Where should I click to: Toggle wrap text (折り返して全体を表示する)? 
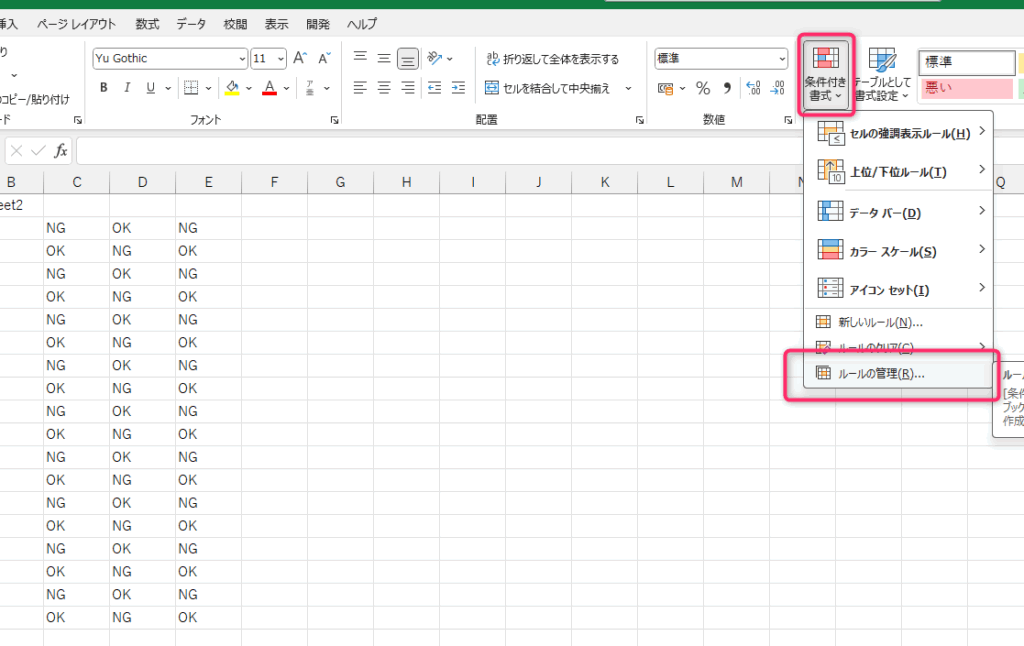(x=552, y=59)
